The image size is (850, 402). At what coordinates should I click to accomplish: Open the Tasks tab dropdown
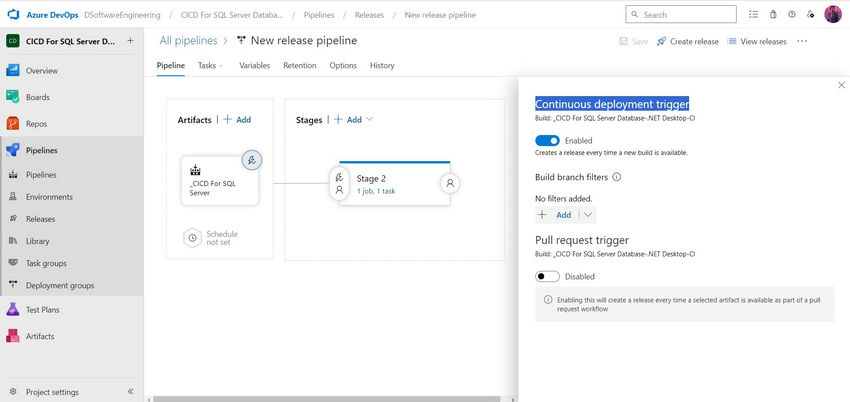(x=210, y=65)
